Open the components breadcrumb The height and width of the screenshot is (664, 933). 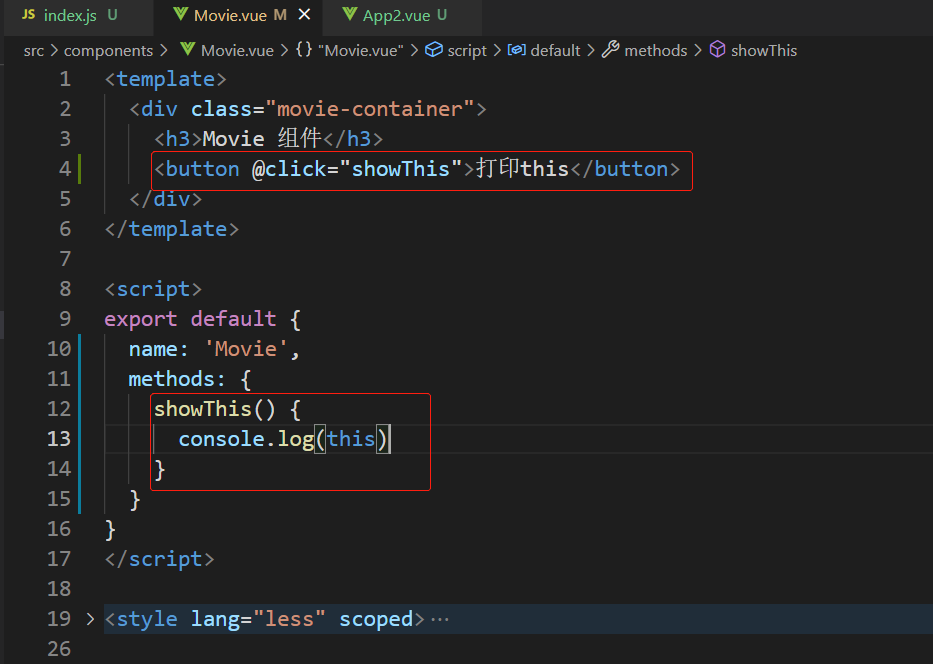tap(108, 51)
